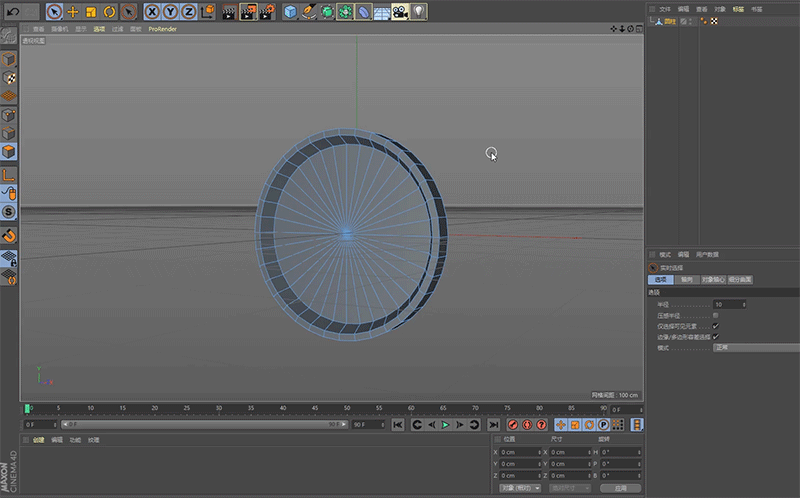Go to end of animation
The width and height of the screenshot is (800, 498).
point(493,425)
